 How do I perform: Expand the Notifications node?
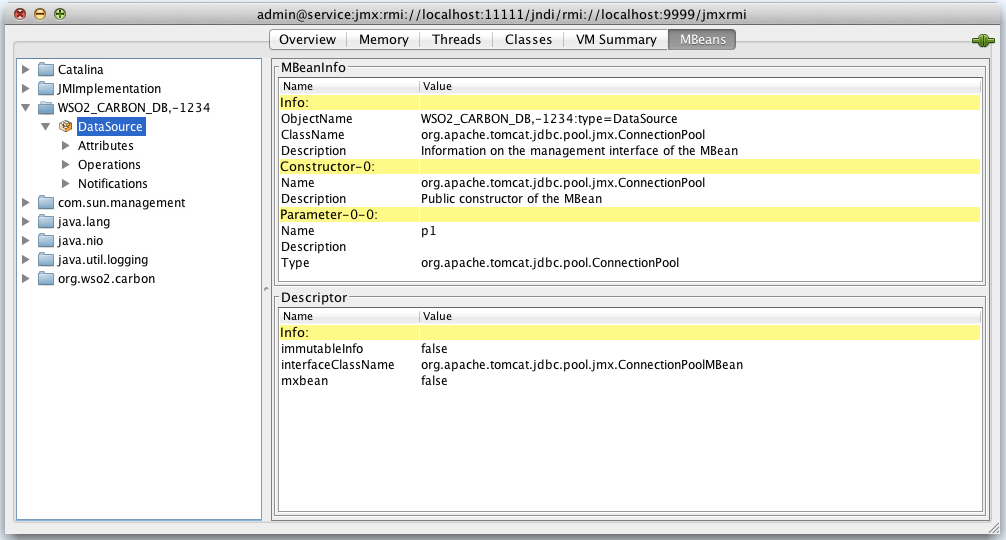pyautogui.click(x=66, y=184)
